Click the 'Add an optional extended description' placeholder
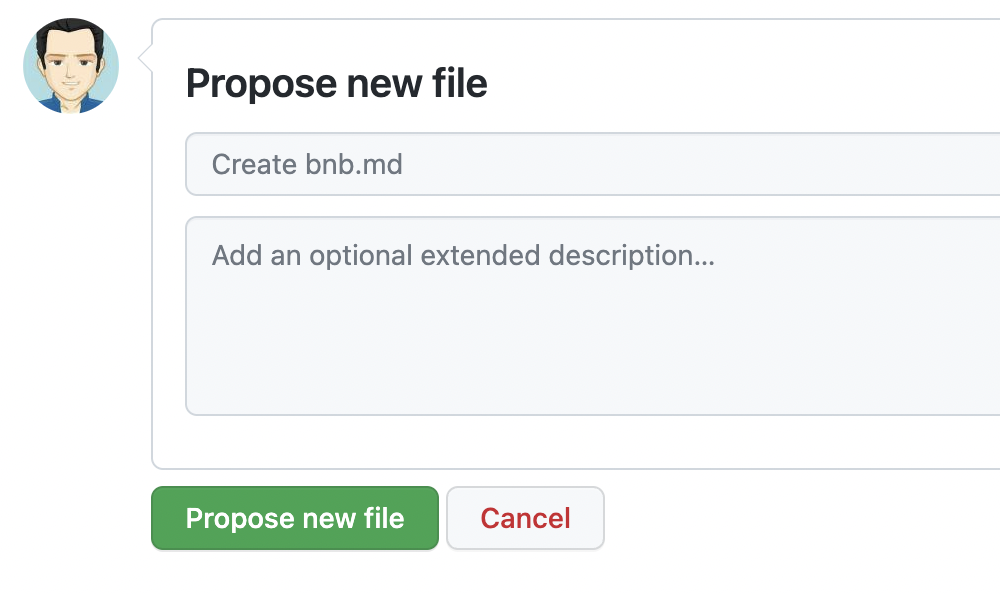1000x594 pixels. pyautogui.click(x=463, y=256)
